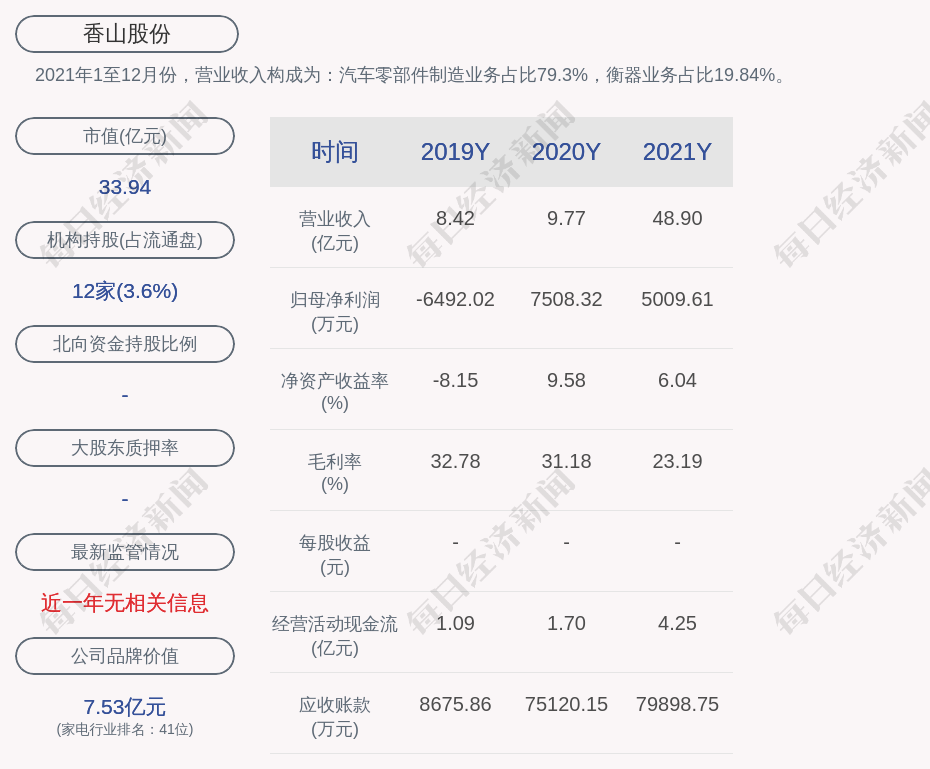Screen dimensions: 930x769
Task: Click the 大股东质押率 label pill
Action: click(125, 448)
